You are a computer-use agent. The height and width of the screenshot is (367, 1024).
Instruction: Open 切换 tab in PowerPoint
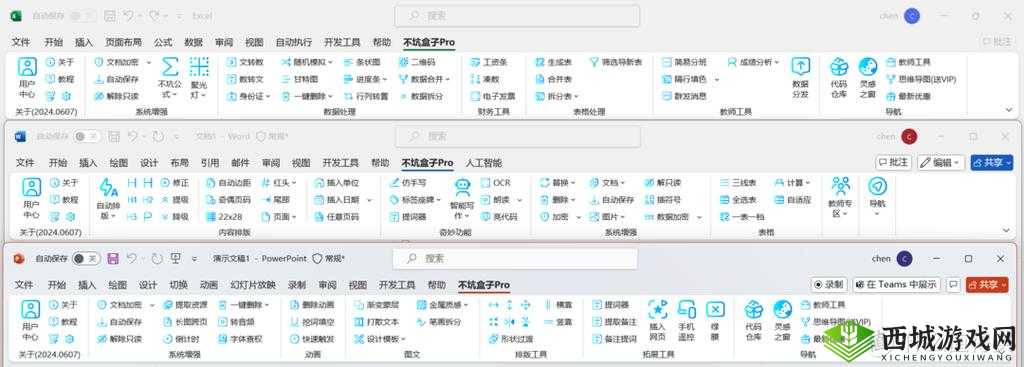[179, 285]
